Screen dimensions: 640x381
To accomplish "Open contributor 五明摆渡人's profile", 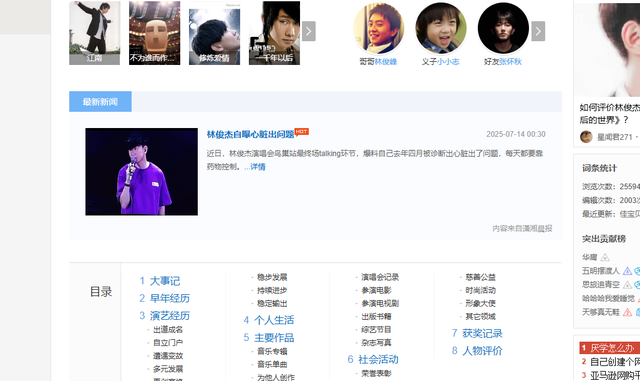I will pos(601,271).
